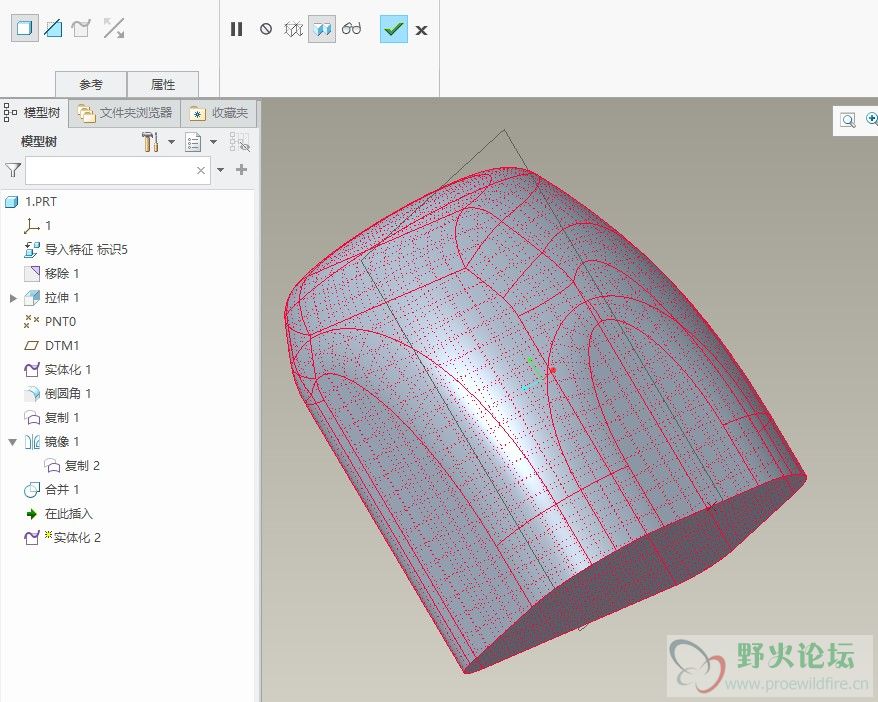Open the search options dropdown arrow
Screen dimensions: 878x702
(x=221, y=170)
